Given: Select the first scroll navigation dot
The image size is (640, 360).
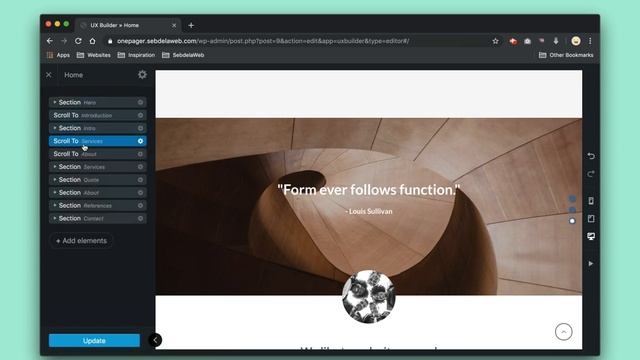Looking at the screenshot, I should click(572, 199).
